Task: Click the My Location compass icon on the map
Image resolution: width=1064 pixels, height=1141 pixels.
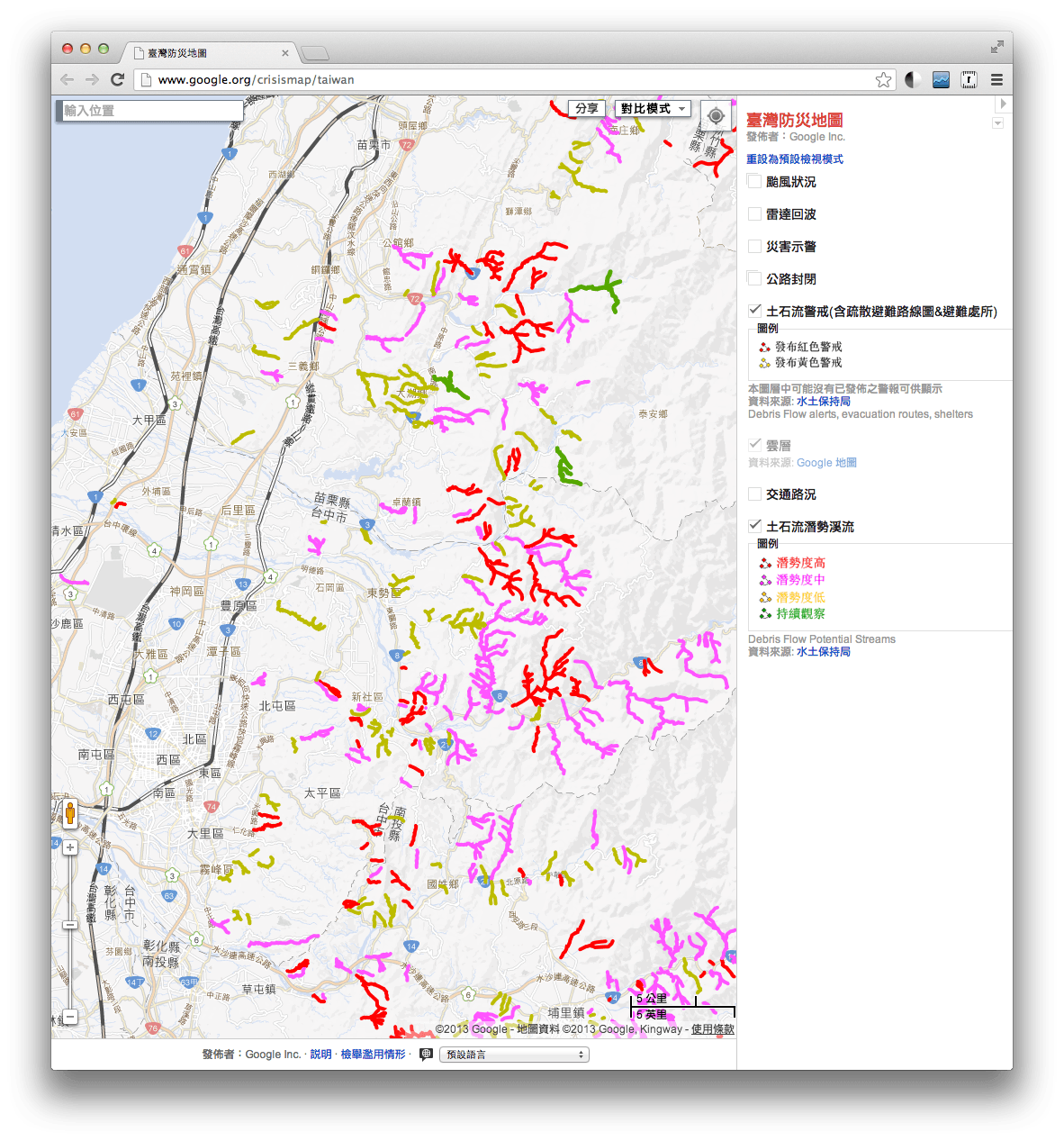Action: click(716, 115)
